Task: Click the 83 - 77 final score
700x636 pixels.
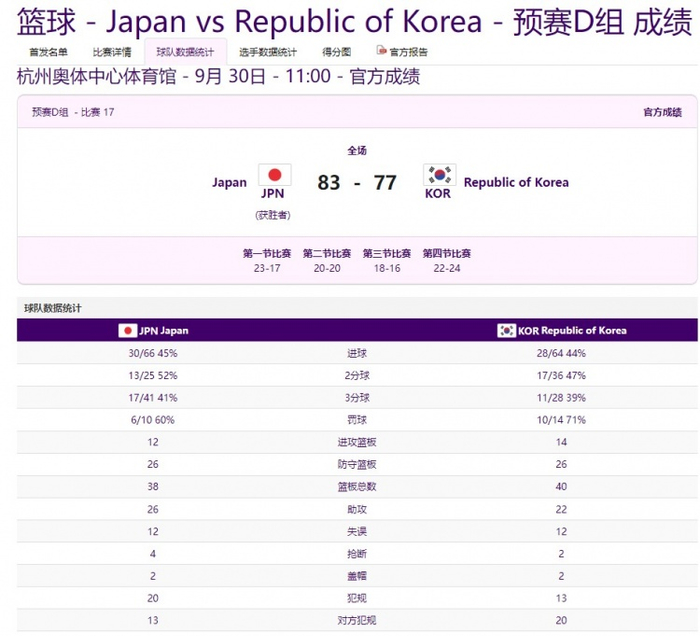Action: [357, 183]
